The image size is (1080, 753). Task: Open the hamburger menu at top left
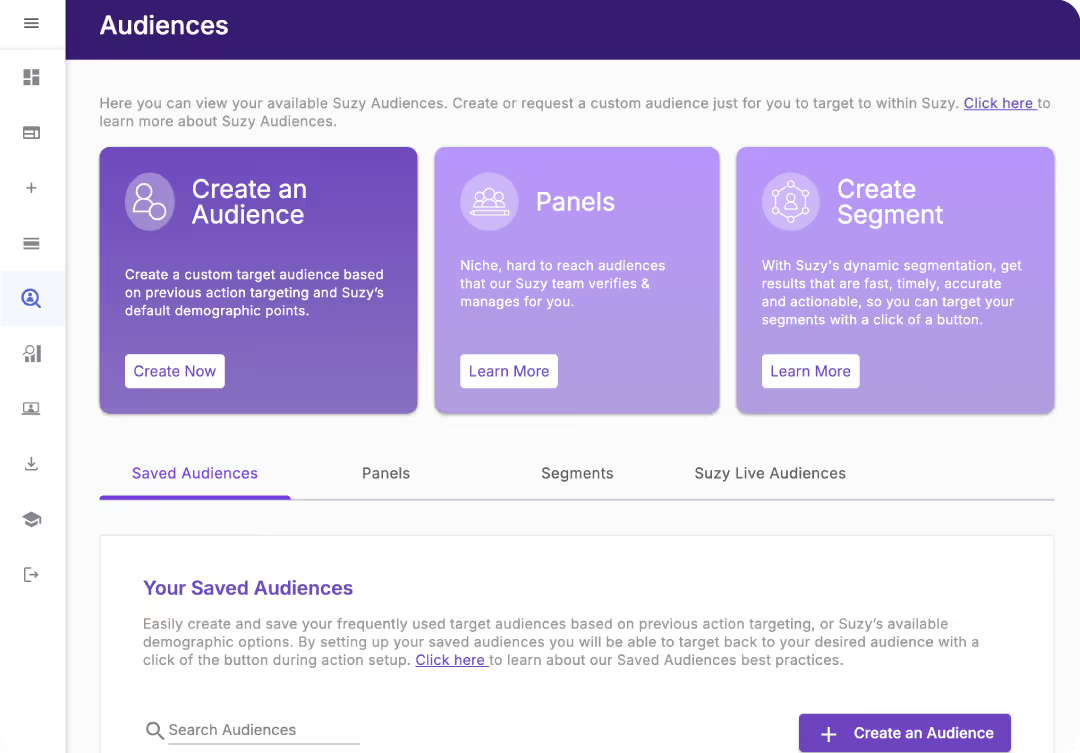tap(31, 22)
